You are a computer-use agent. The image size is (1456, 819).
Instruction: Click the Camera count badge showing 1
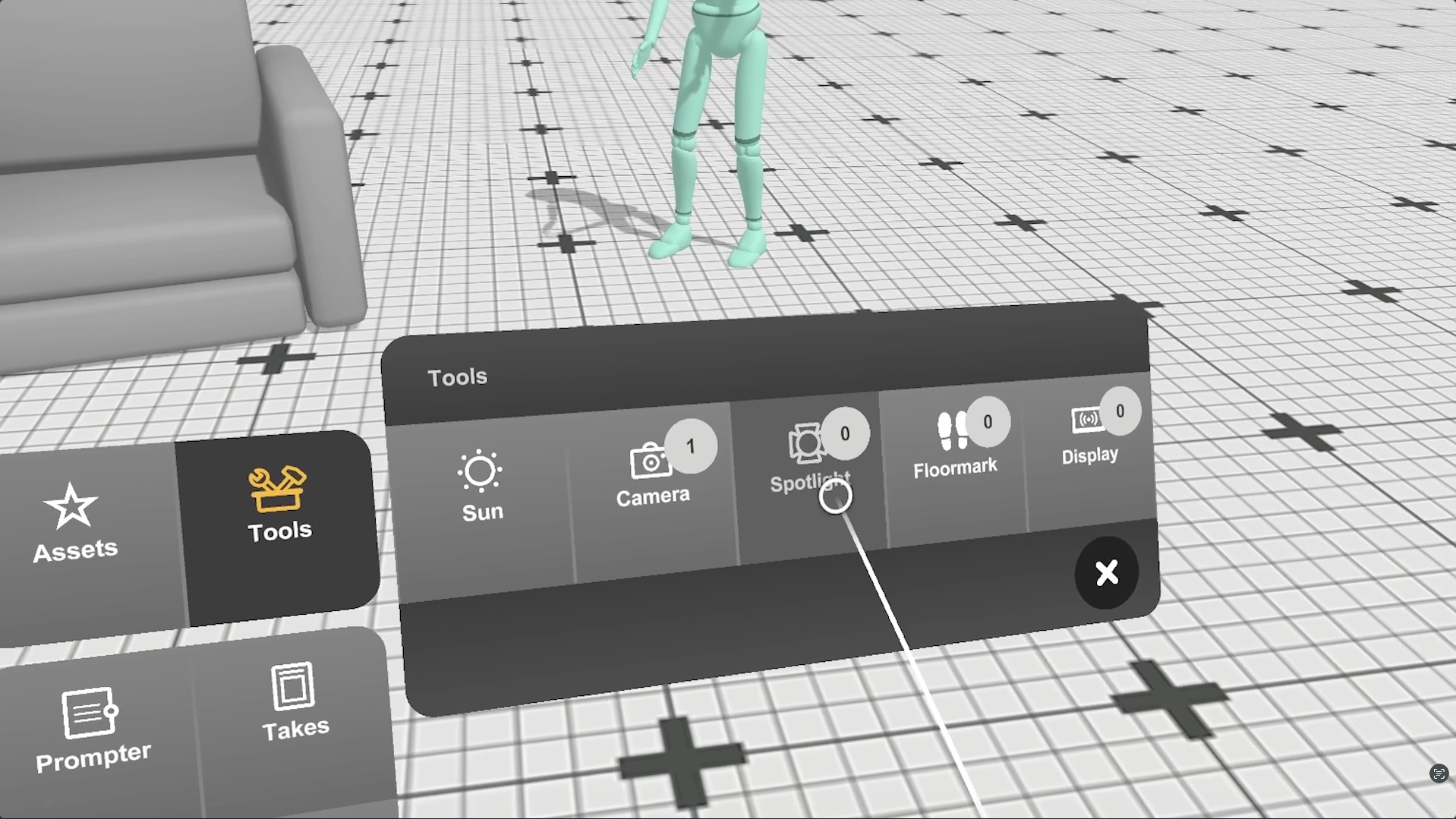pos(690,446)
